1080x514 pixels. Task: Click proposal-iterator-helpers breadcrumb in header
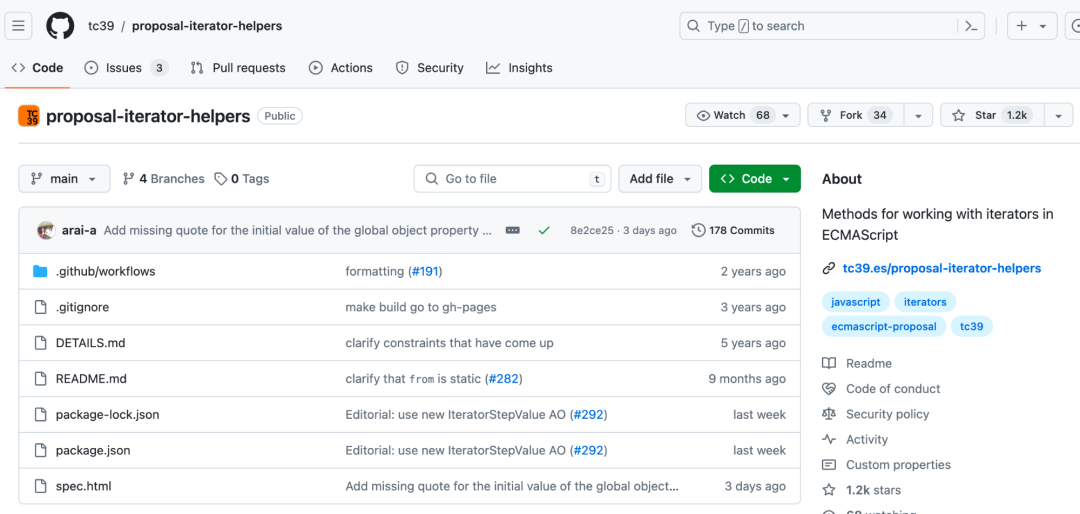tap(207, 26)
